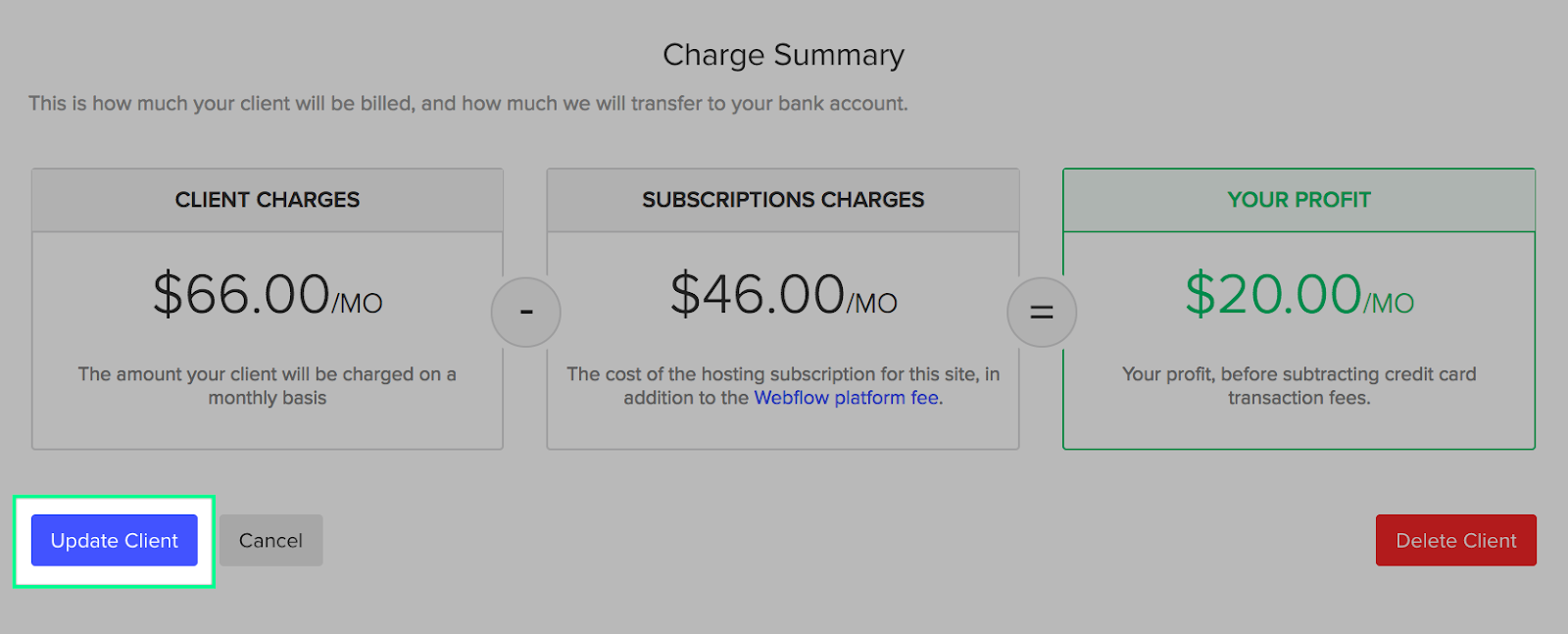Click the $46.00 subscription charge figure
Screen dimensions: 1568x634
pos(757,294)
